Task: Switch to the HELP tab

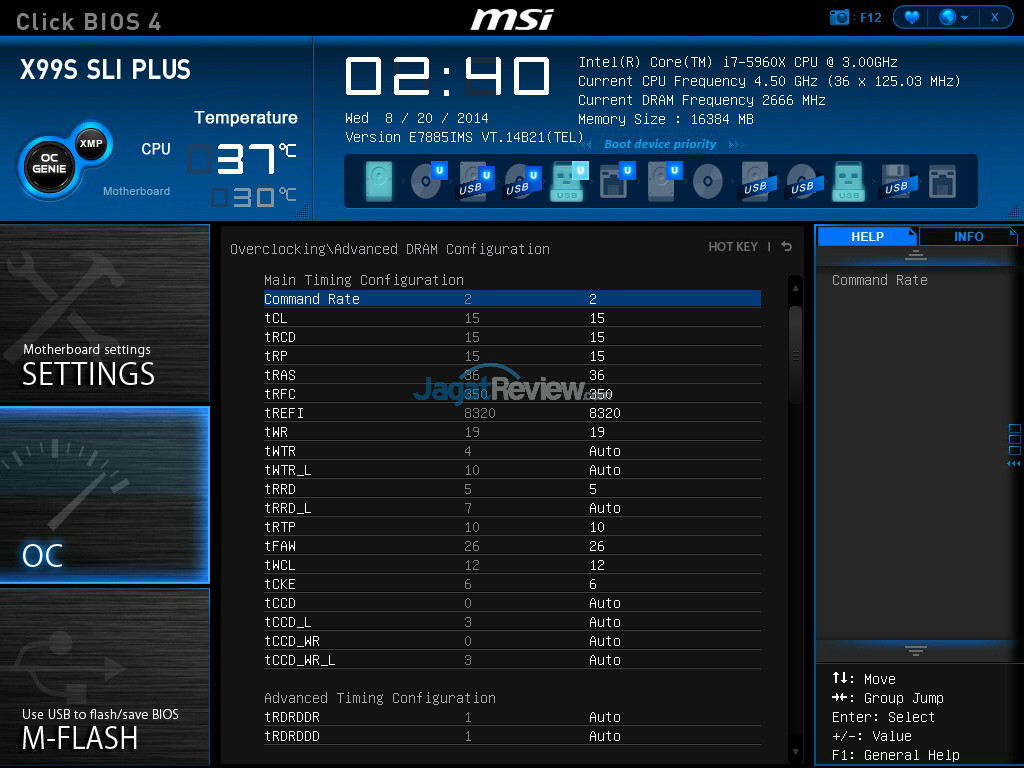Action: point(867,236)
